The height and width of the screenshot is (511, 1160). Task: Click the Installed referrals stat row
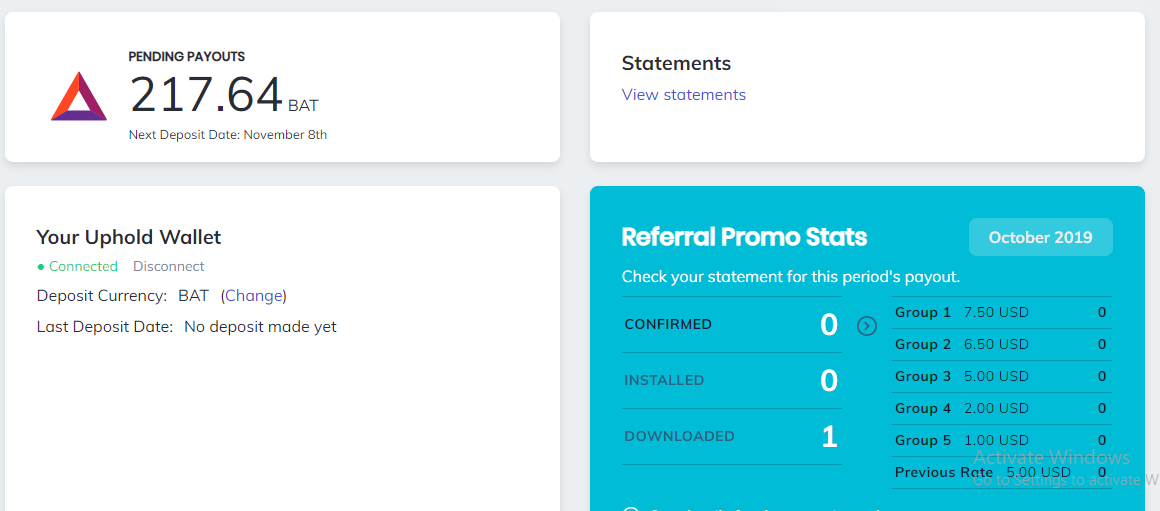point(731,381)
